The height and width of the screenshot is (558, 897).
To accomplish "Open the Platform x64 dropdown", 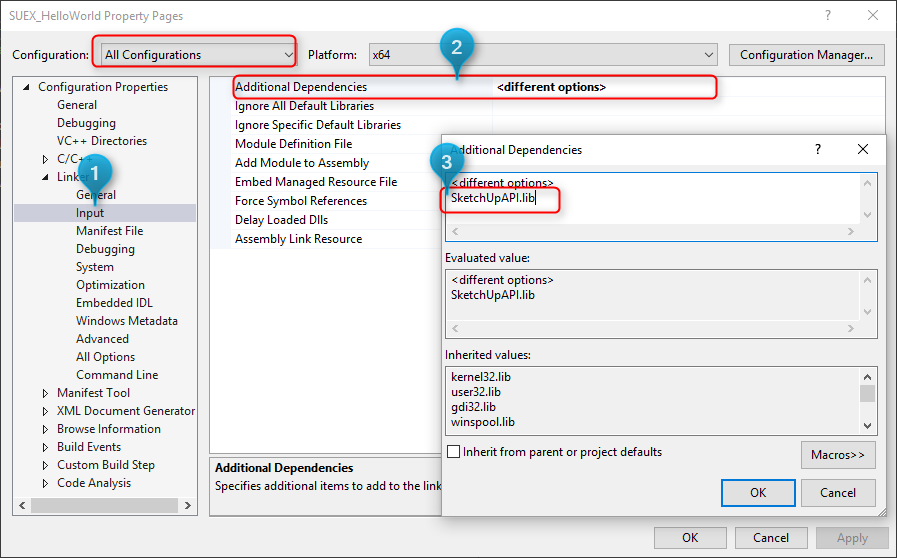I will pos(543,55).
